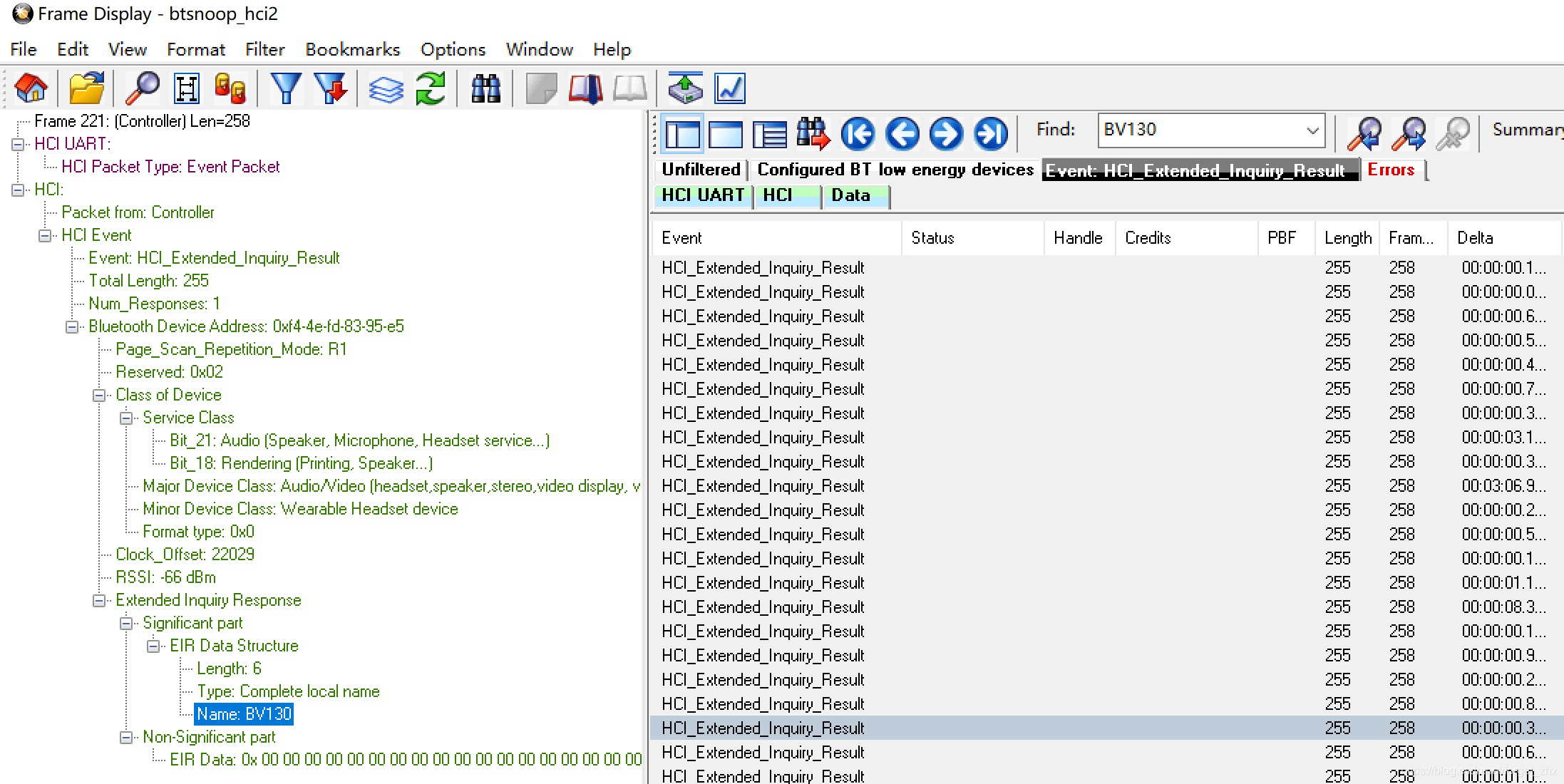This screenshot has height=784, width=1564.
Task: Select the Unfiltered tab
Action: (700, 170)
